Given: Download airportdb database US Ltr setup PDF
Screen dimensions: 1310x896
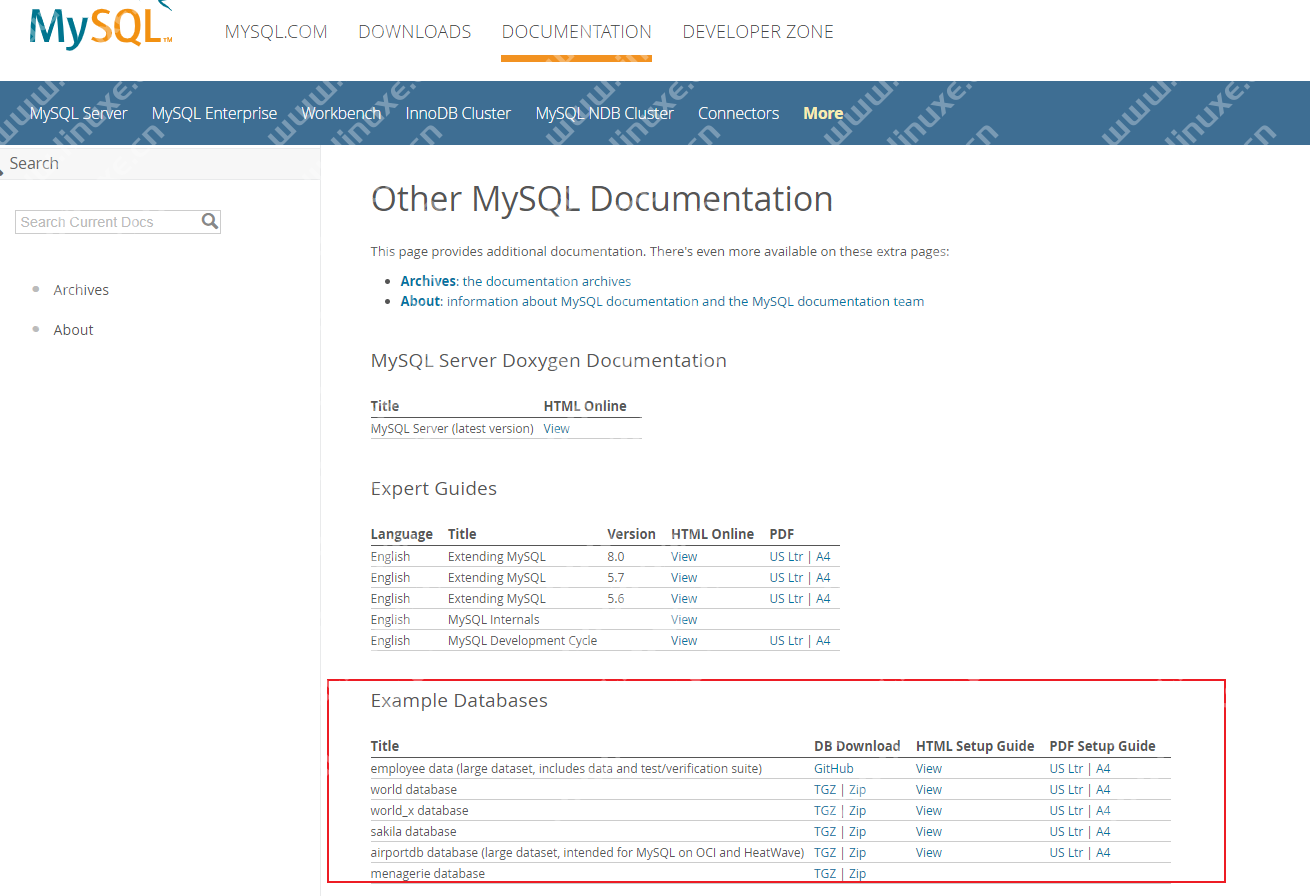Looking at the screenshot, I should (x=1066, y=852).
